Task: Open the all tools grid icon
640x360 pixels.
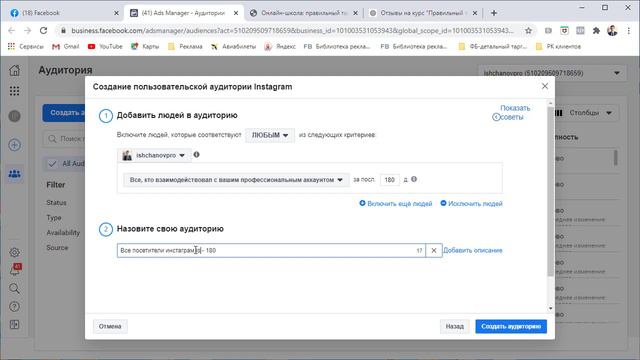Action: coord(14,91)
